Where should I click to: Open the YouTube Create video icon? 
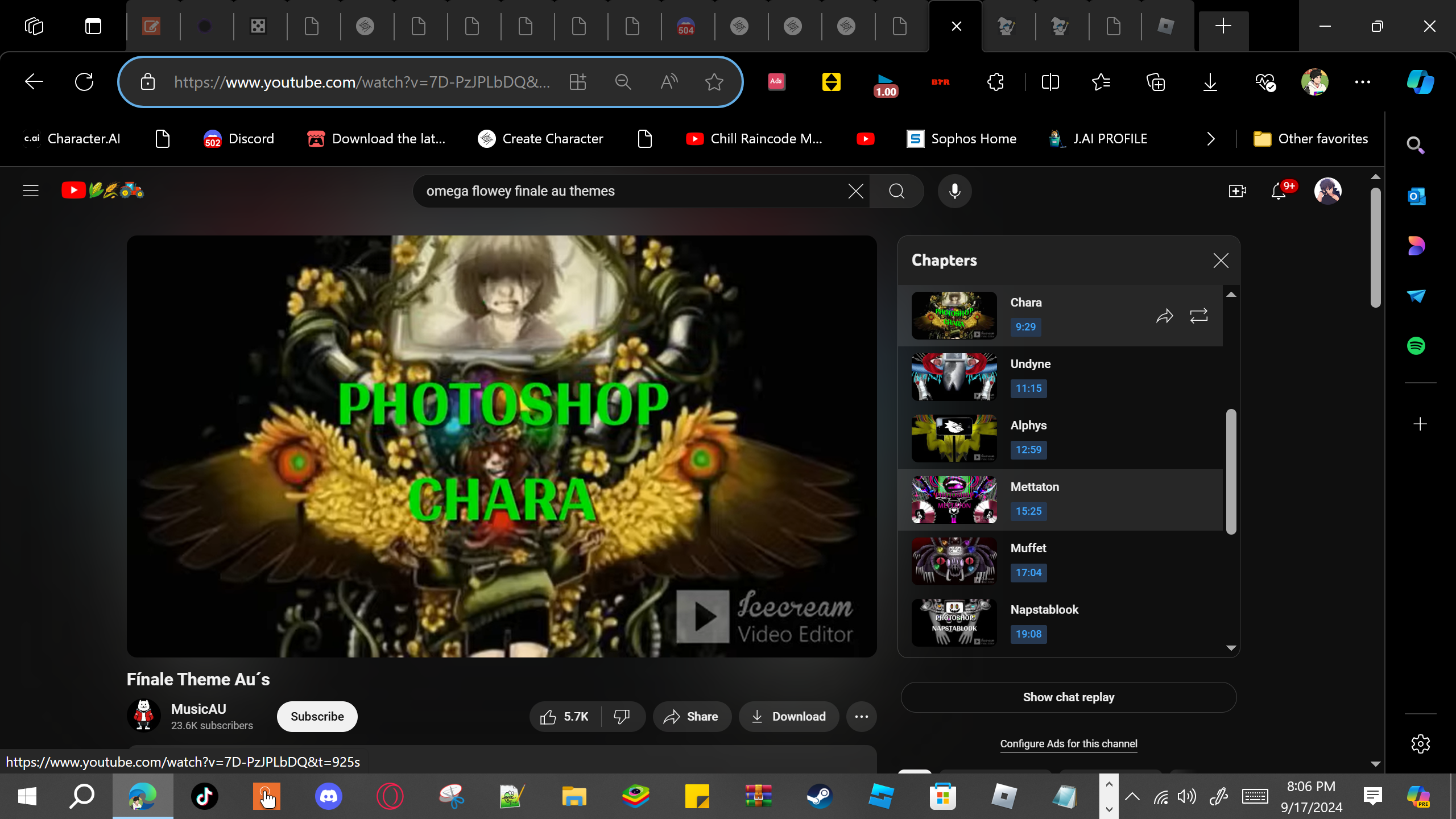pos(1237,191)
